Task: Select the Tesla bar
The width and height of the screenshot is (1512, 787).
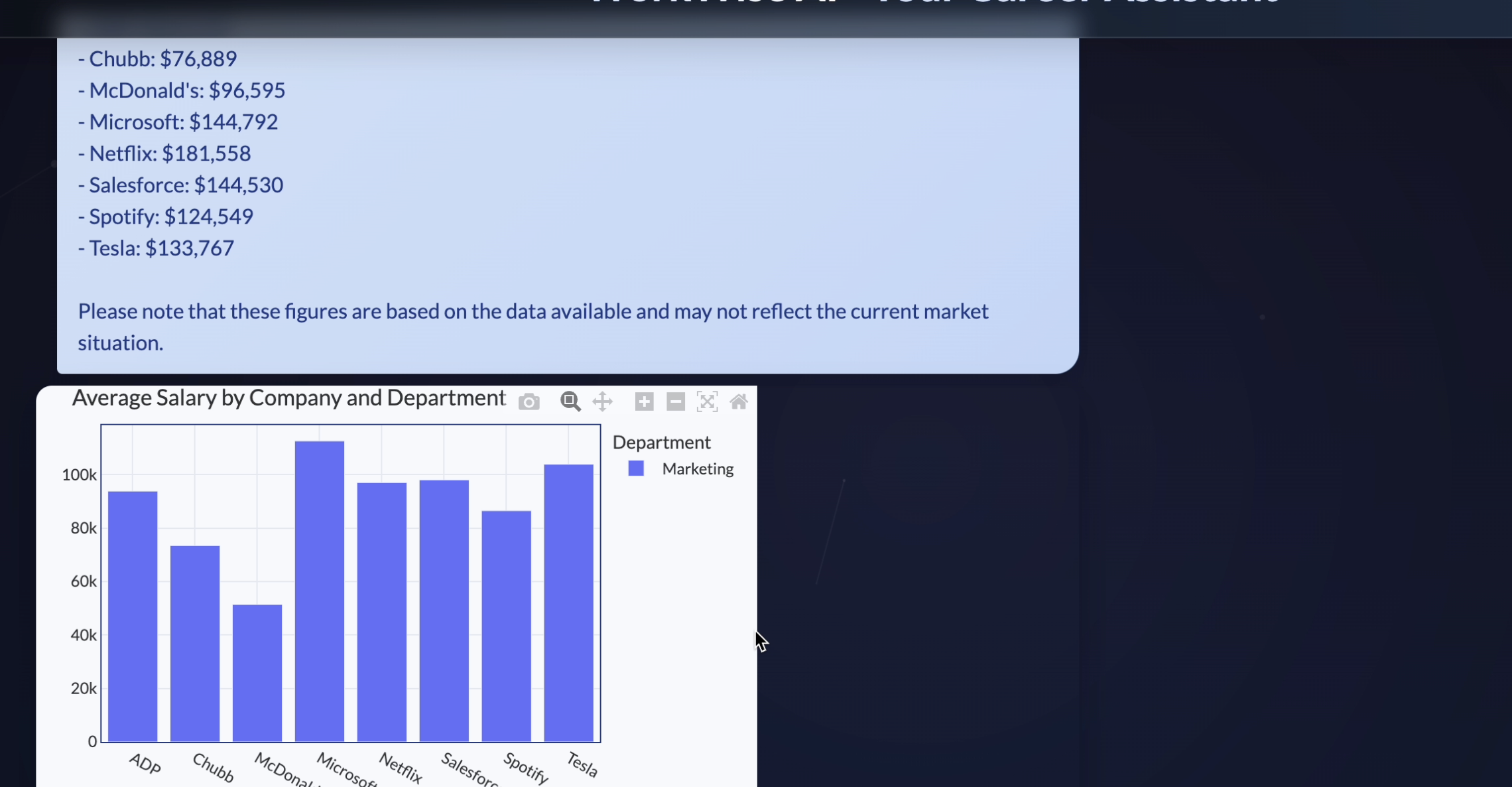Action: click(568, 603)
